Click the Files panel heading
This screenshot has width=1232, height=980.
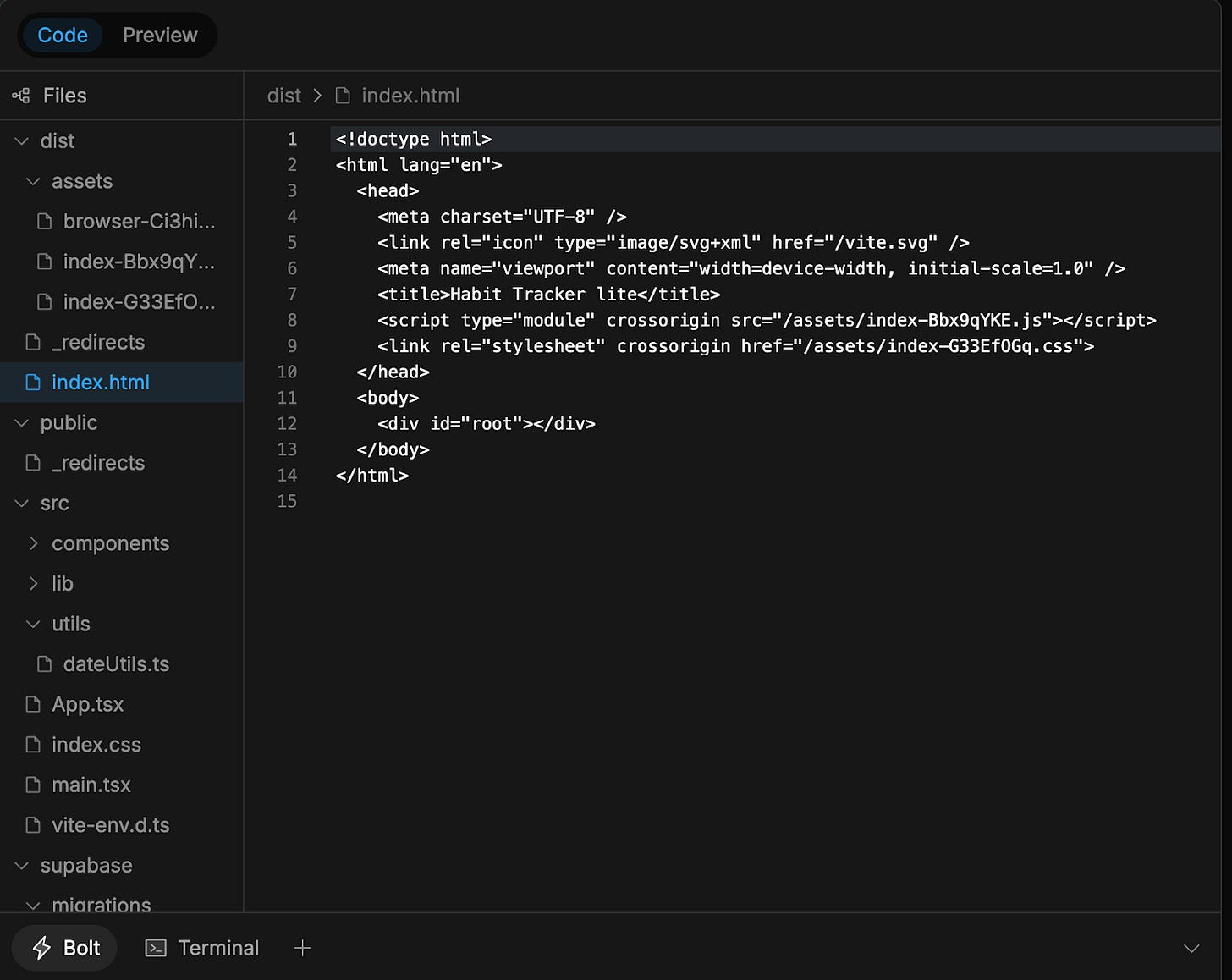(65, 96)
